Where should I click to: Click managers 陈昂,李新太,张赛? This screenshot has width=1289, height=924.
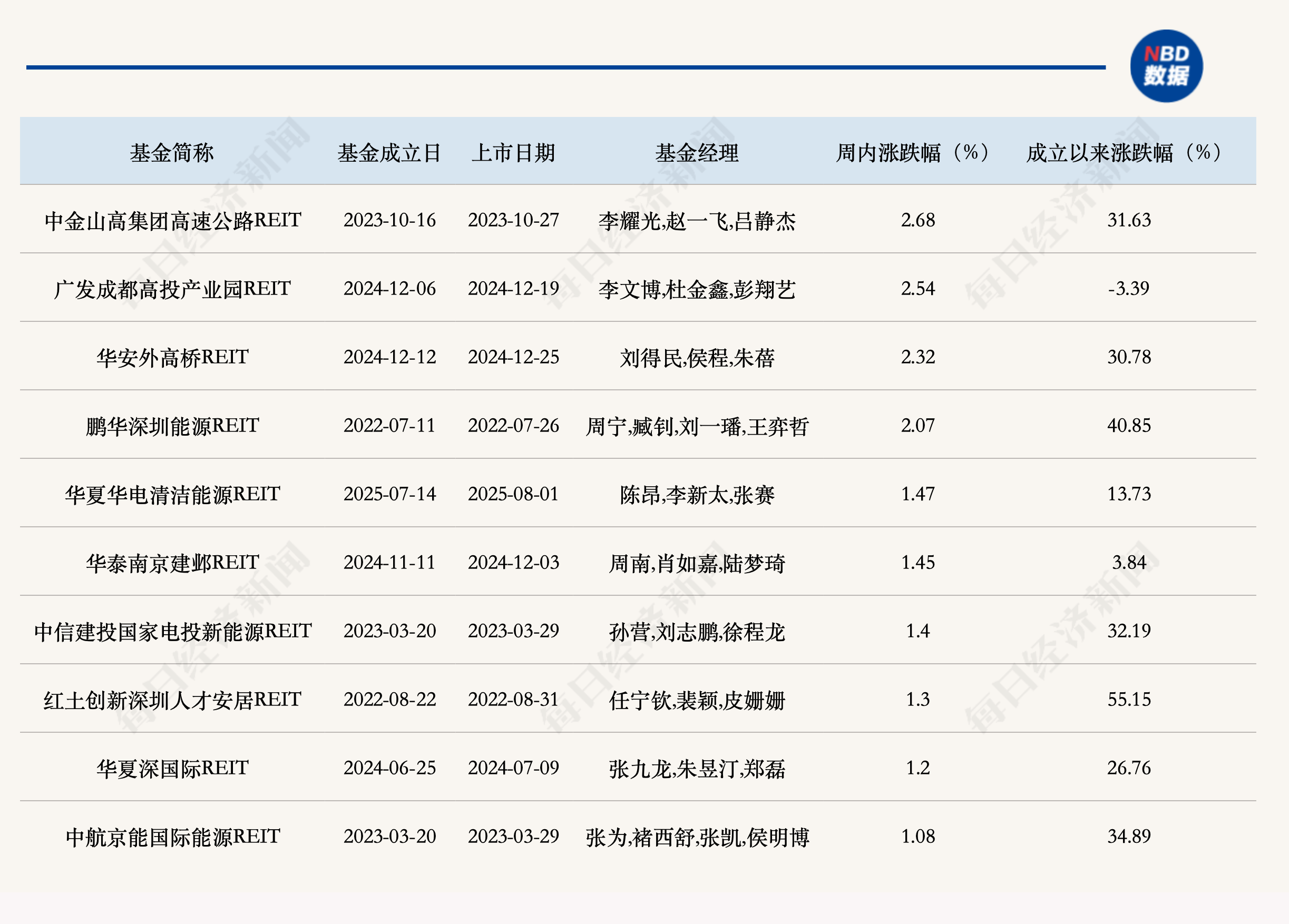click(x=697, y=495)
